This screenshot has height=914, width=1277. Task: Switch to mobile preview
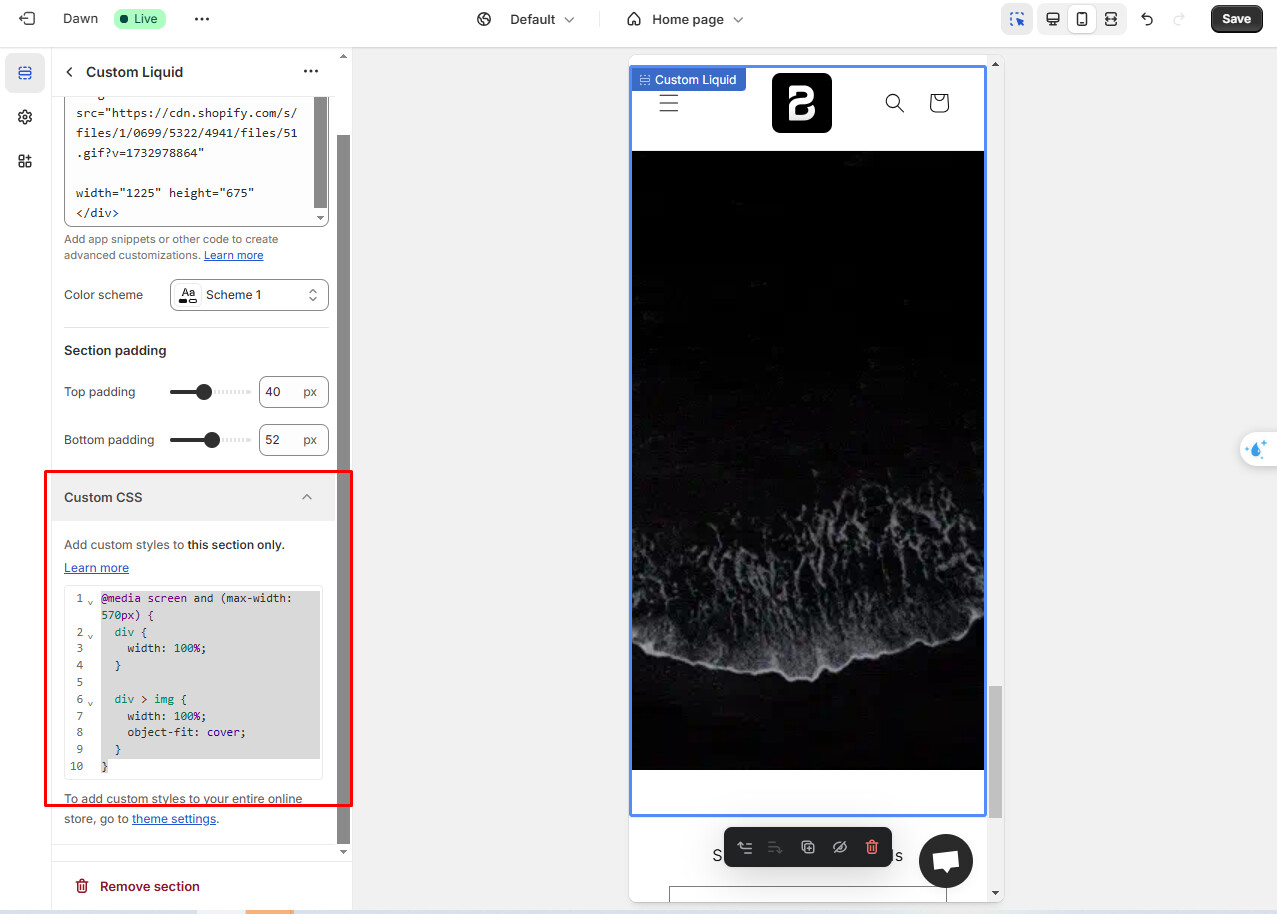click(x=1082, y=19)
